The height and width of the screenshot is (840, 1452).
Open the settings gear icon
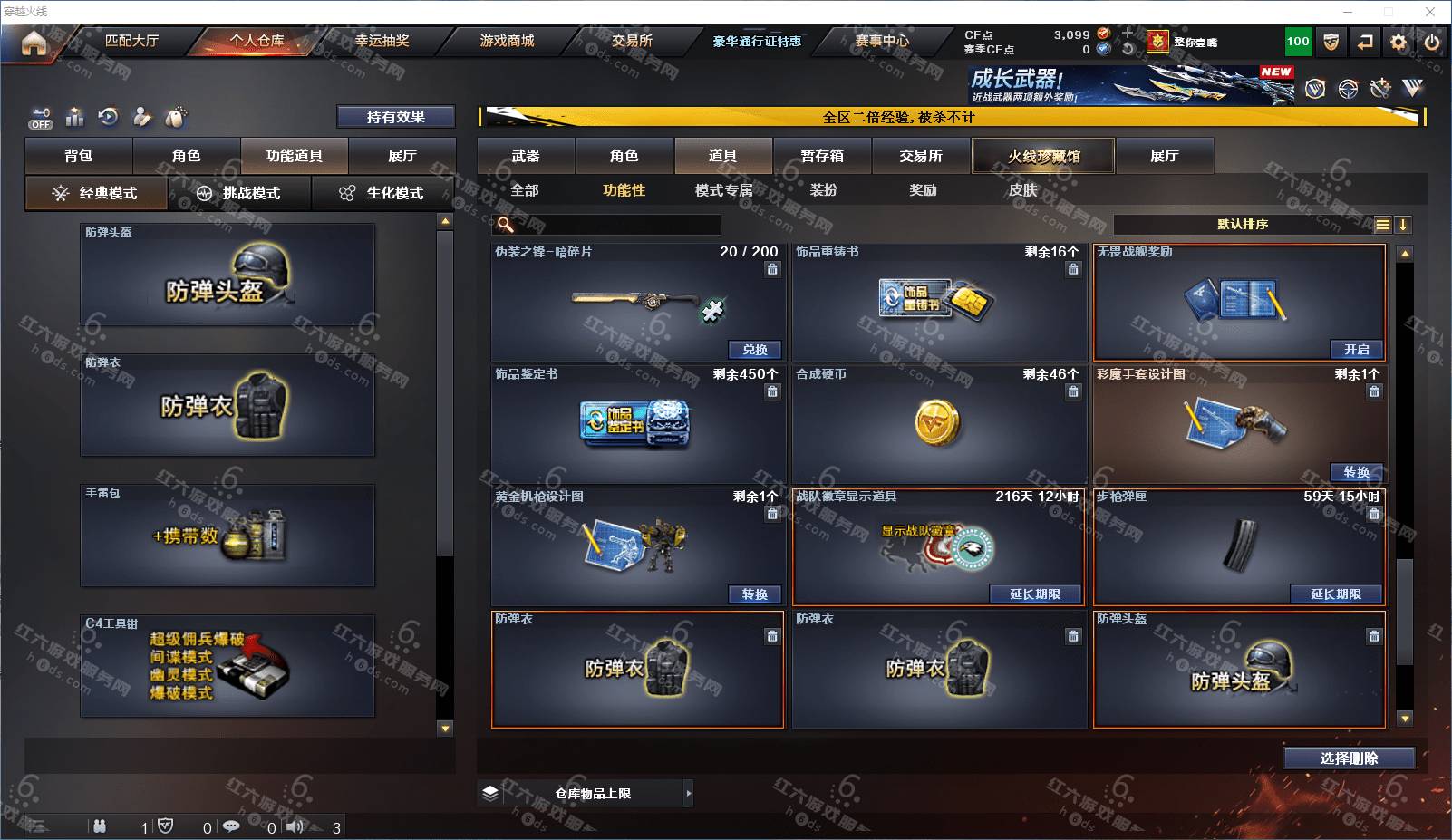1399,42
